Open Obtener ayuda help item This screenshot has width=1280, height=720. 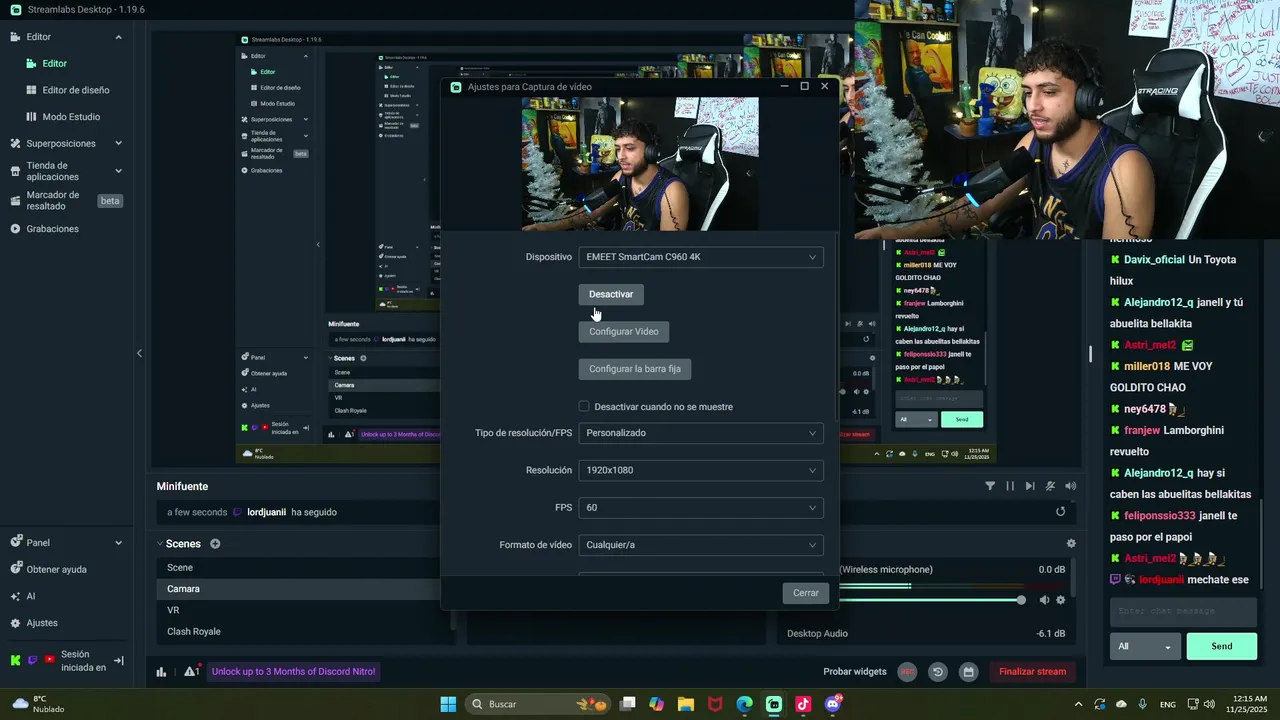56,569
